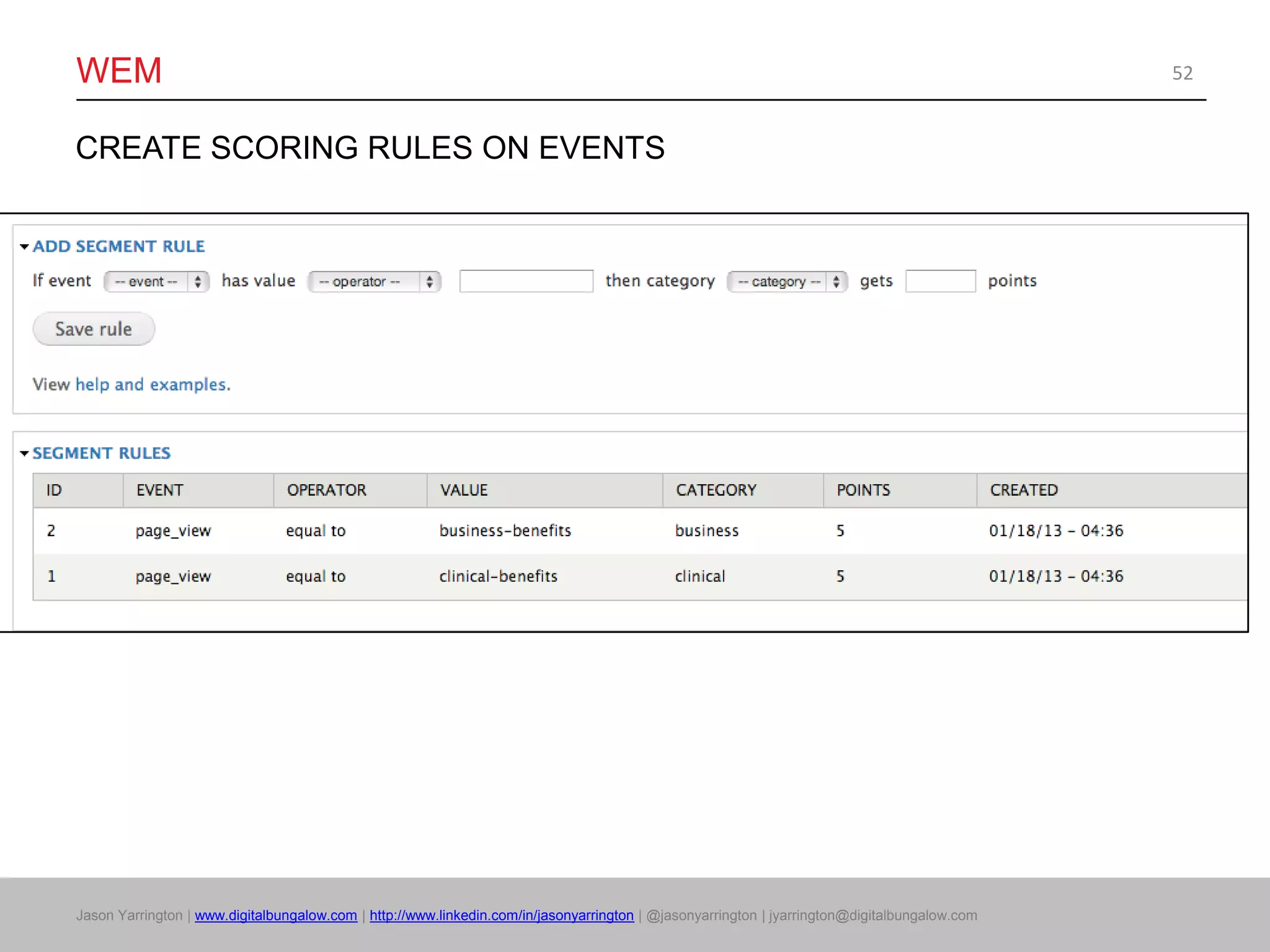Click page_view in the clinical-benefits row
Viewport: 1270px width, 952px height.
tap(173, 577)
